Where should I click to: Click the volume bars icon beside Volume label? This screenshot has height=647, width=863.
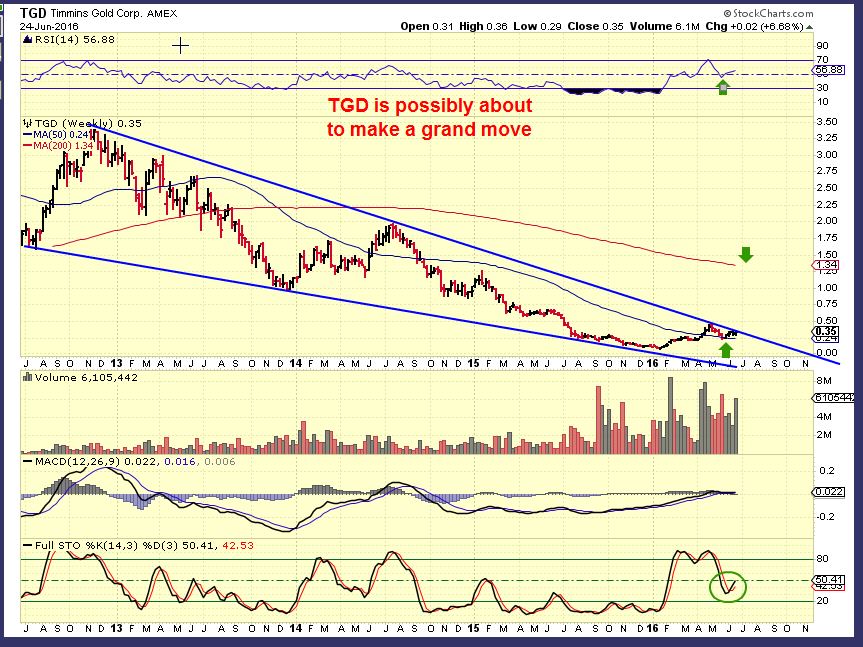(27, 377)
